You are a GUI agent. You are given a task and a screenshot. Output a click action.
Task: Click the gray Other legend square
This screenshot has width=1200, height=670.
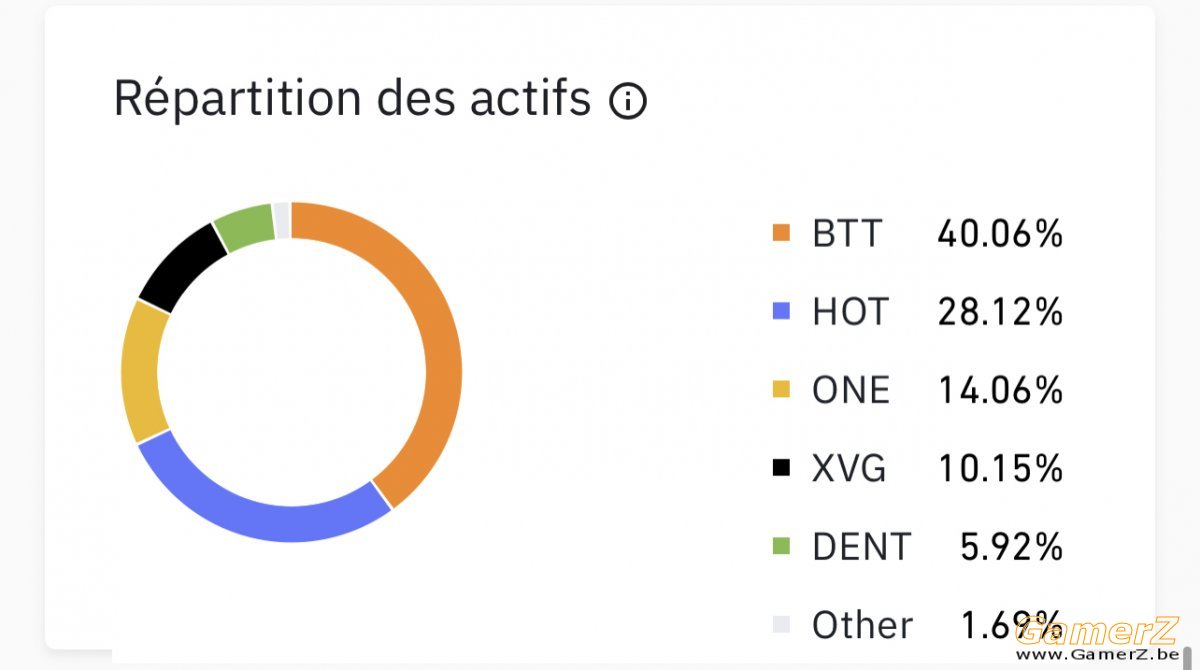782,625
